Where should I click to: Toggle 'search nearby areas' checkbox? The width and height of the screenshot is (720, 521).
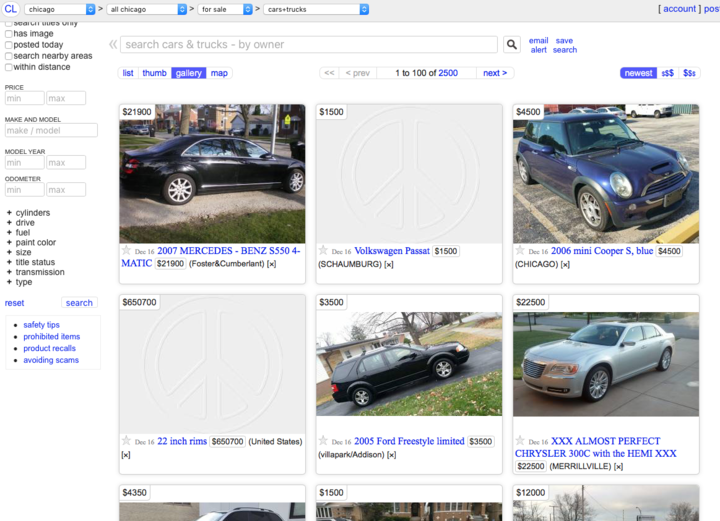coord(8,56)
